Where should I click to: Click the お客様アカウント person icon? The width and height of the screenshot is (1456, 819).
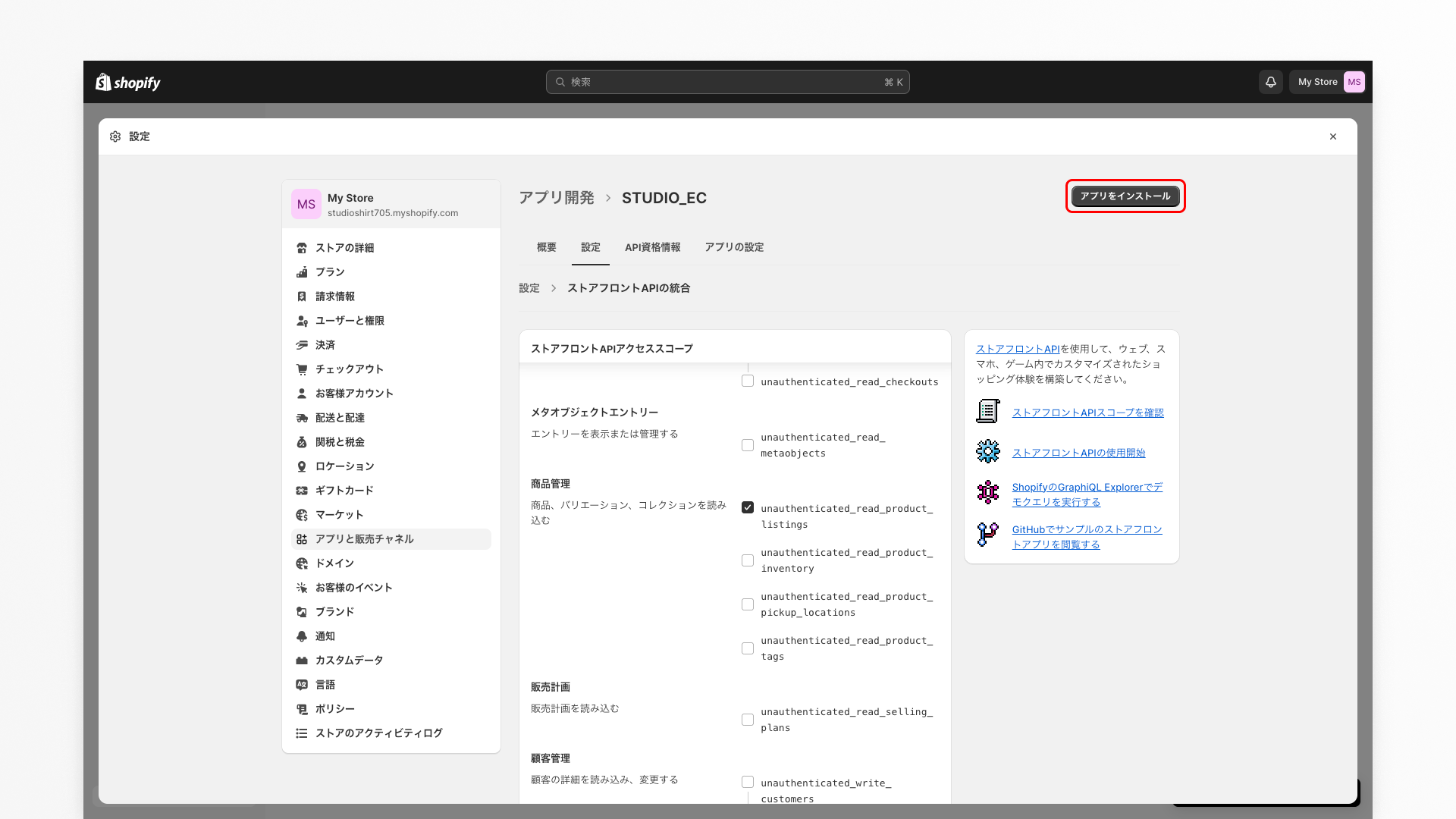(x=302, y=394)
